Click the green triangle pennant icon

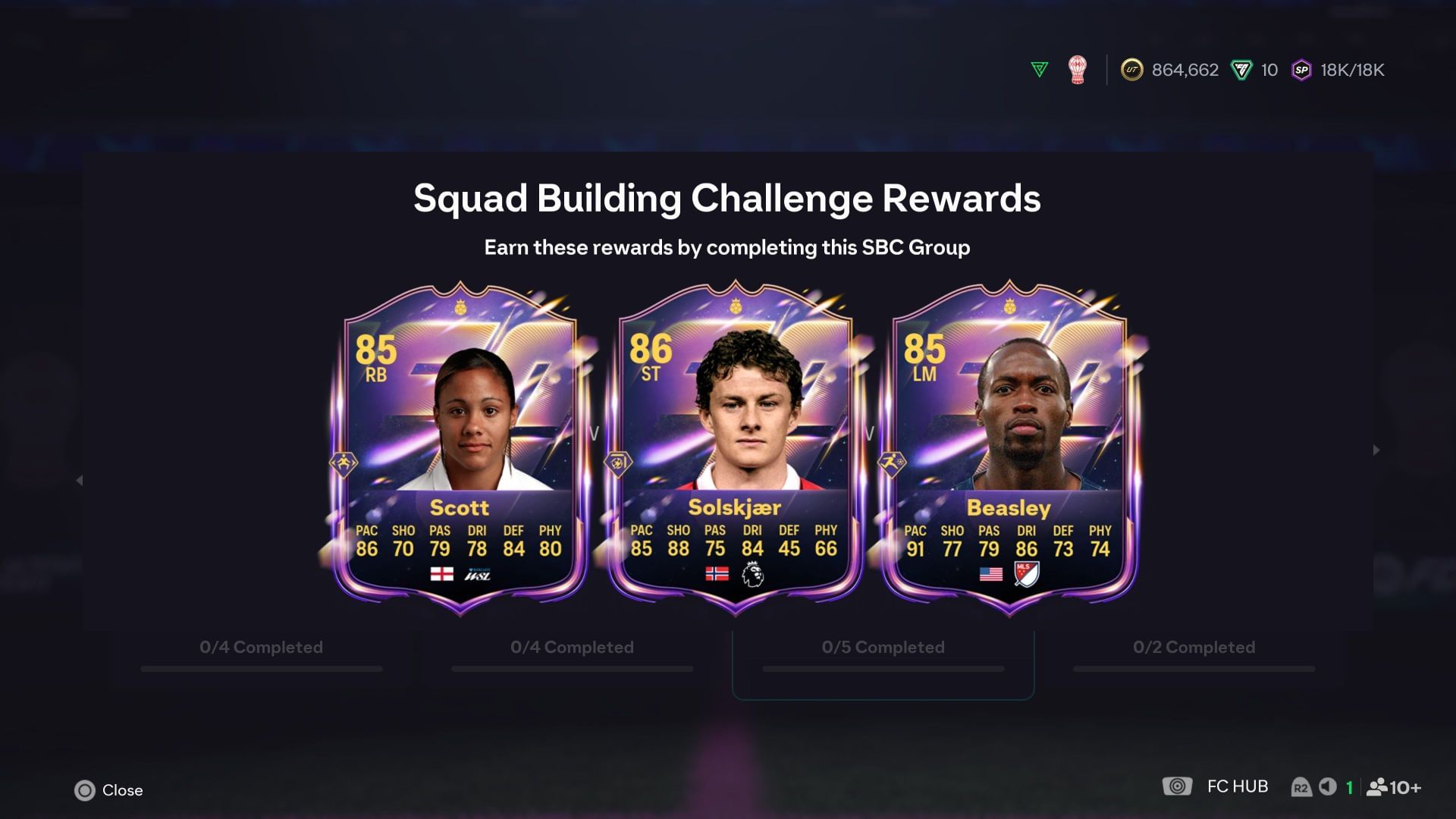click(1040, 70)
